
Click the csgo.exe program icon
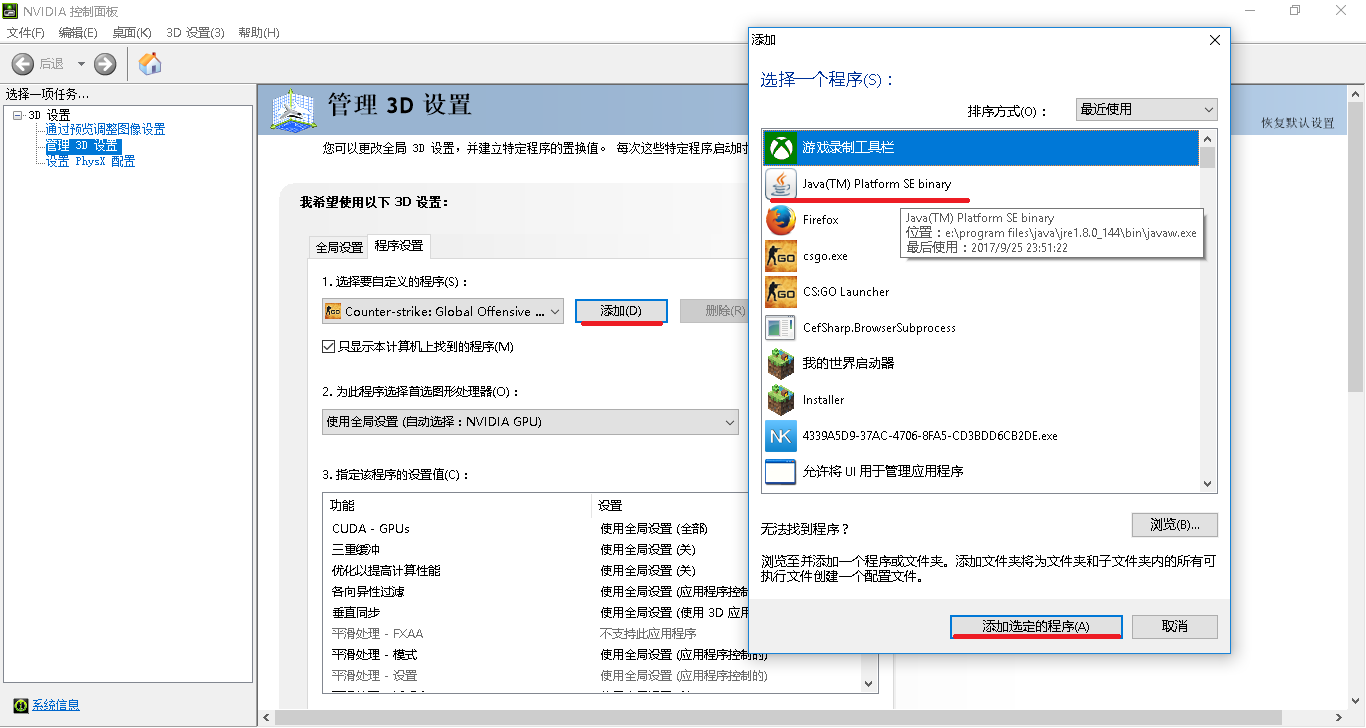click(780, 256)
